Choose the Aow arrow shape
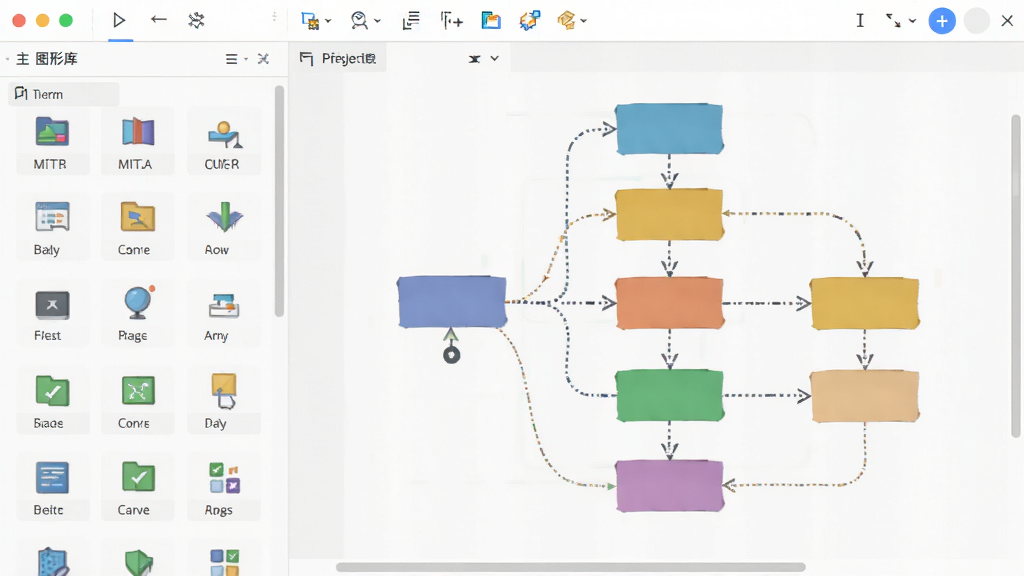Screen dimensions: 1024x576 (223, 228)
